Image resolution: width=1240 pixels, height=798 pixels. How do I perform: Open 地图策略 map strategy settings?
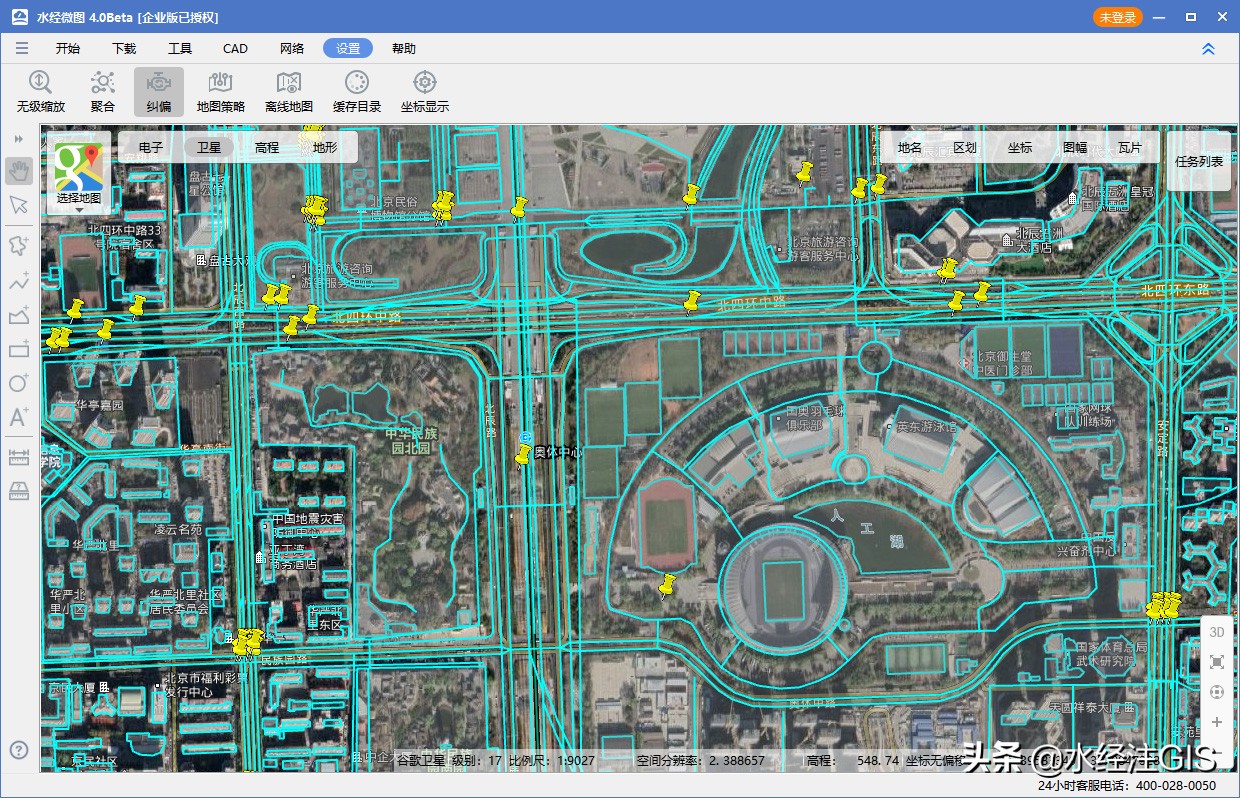coord(221,92)
